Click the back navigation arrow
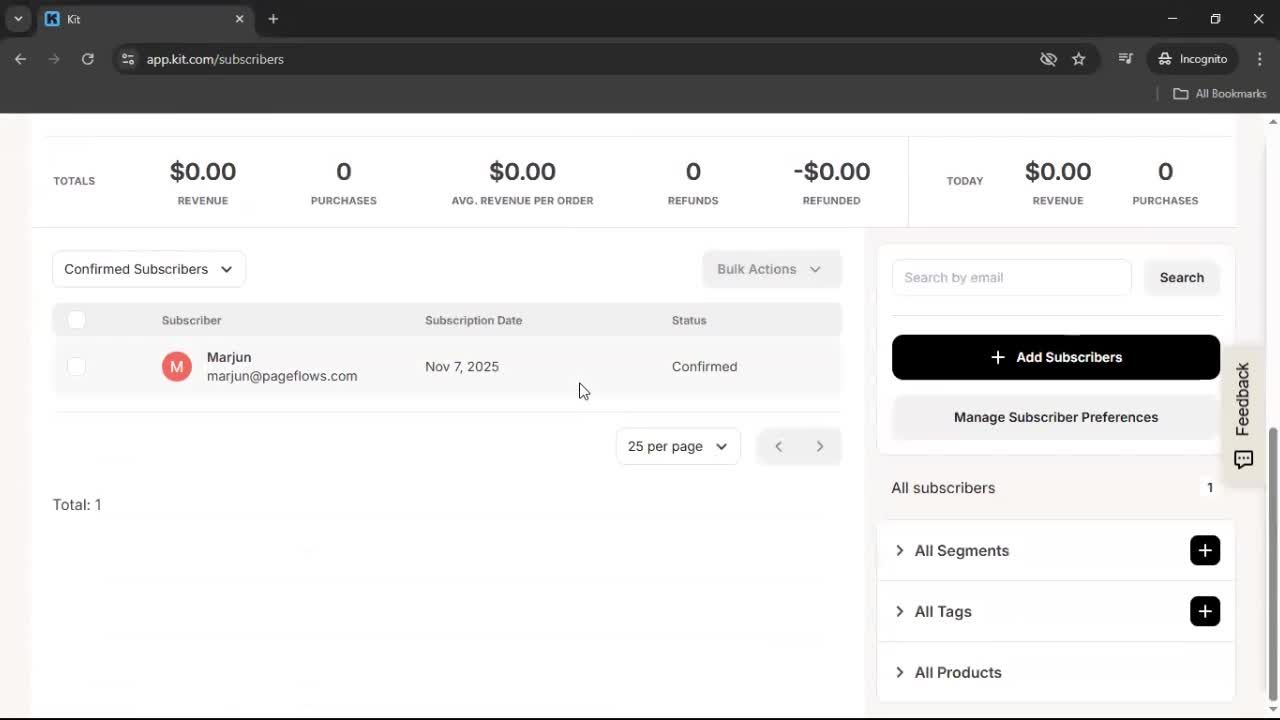 point(20,59)
